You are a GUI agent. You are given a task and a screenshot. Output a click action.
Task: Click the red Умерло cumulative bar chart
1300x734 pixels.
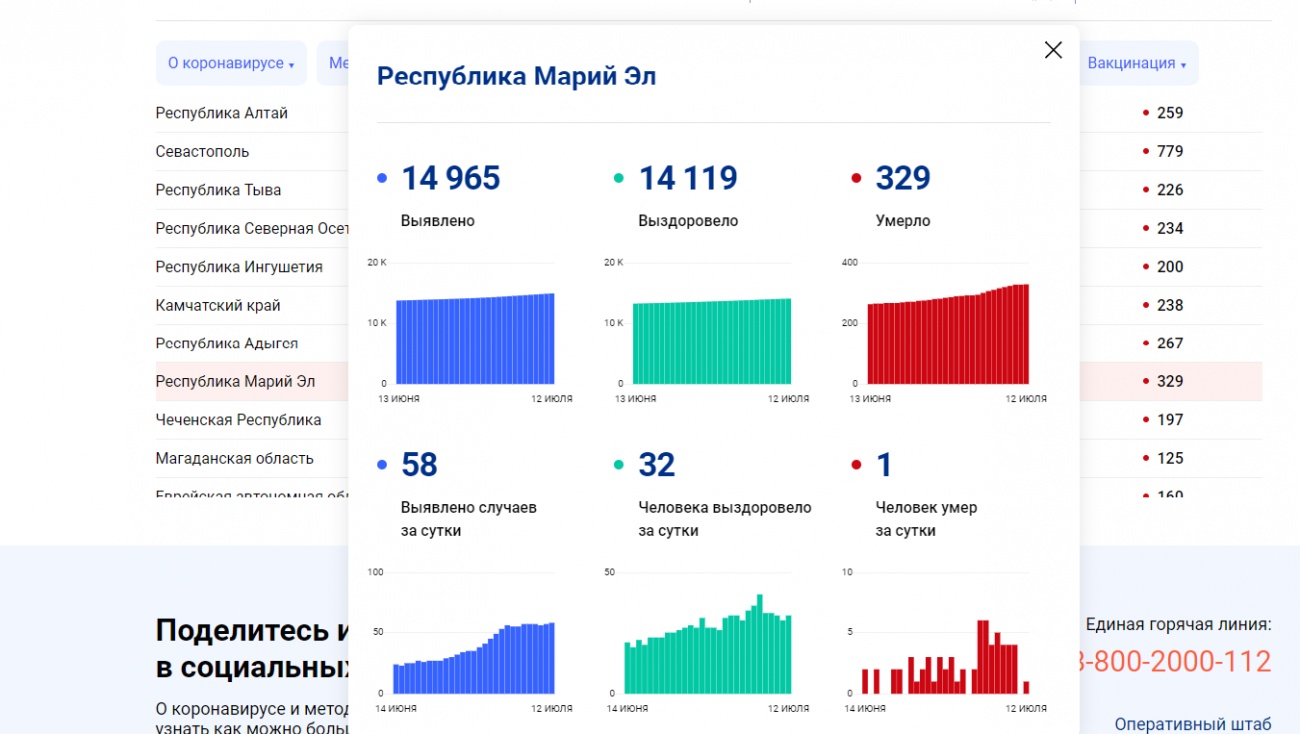(948, 335)
